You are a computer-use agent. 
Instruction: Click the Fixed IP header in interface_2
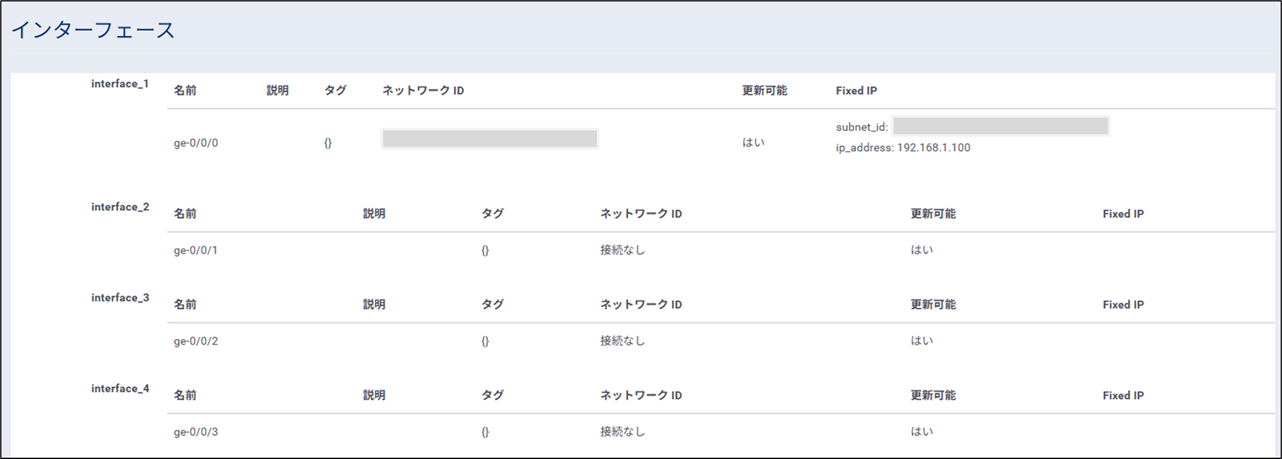tap(1123, 214)
